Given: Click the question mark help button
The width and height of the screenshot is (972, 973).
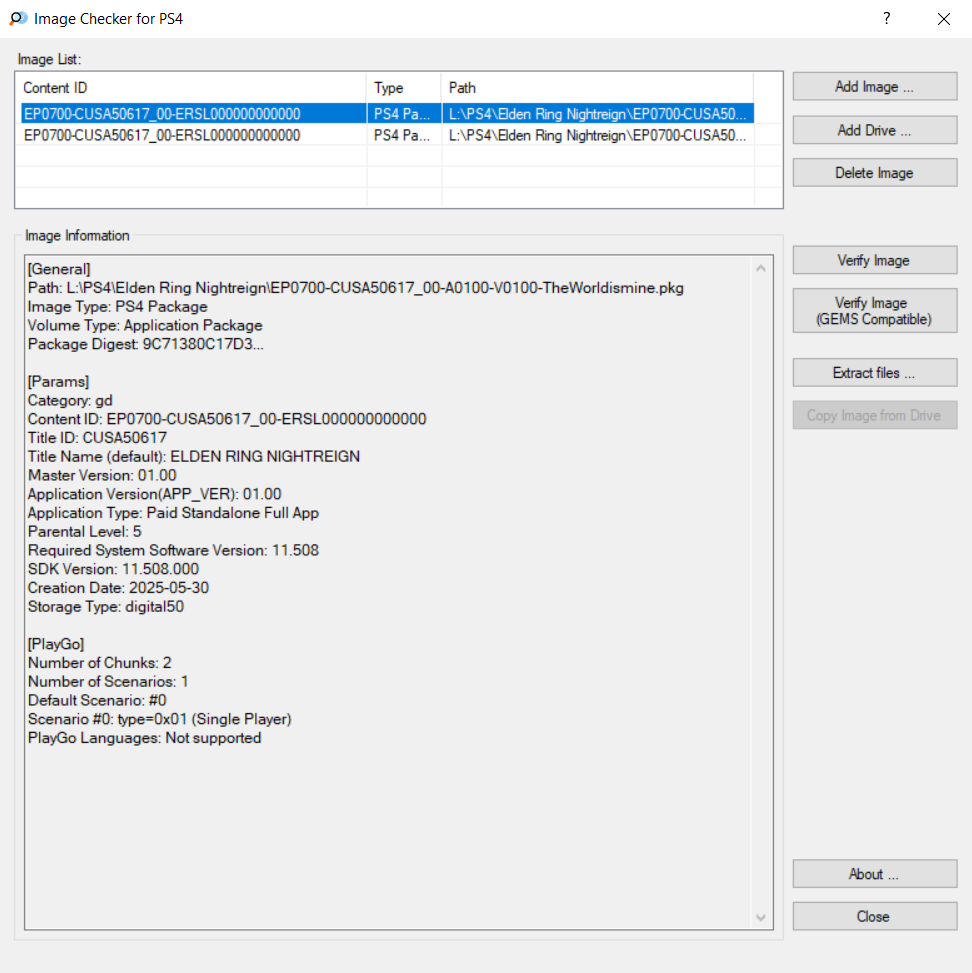Looking at the screenshot, I should (886, 18).
